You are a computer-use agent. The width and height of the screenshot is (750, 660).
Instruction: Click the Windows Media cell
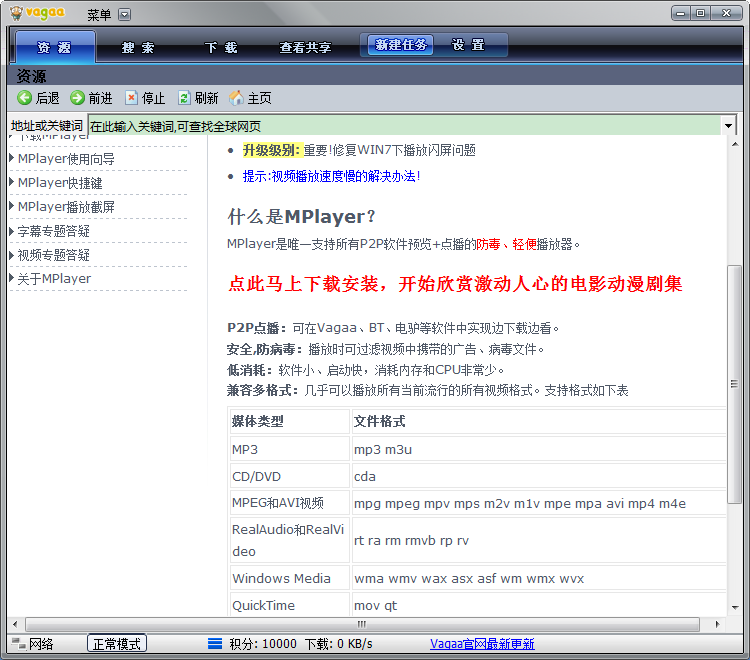(x=290, y=578)
